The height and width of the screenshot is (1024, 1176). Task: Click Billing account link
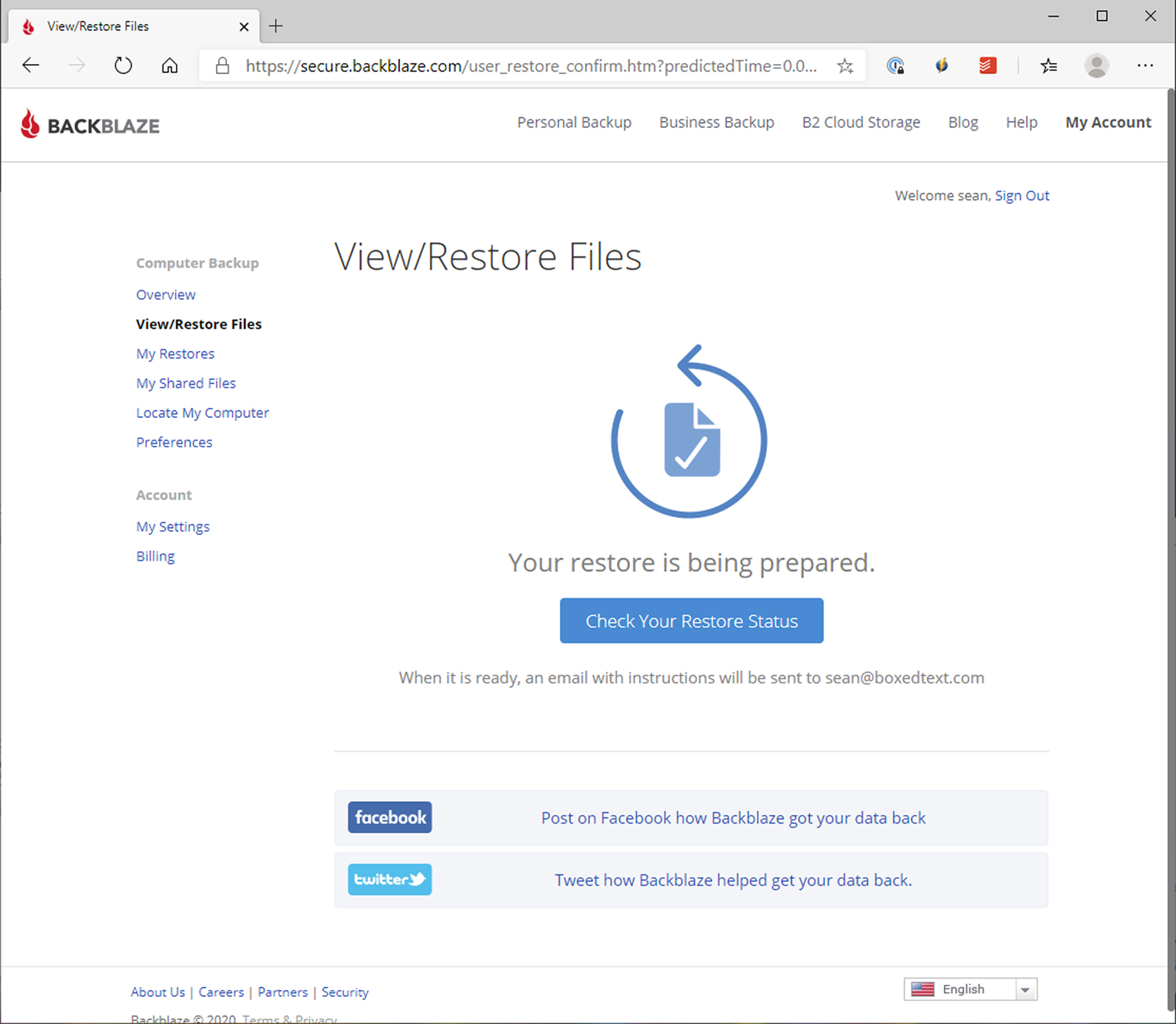tap(154, 555)
